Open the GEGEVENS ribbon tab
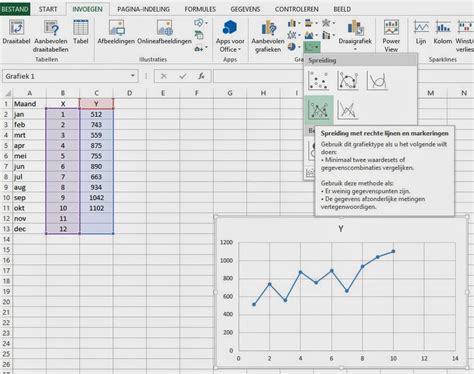 click(245, 9)
